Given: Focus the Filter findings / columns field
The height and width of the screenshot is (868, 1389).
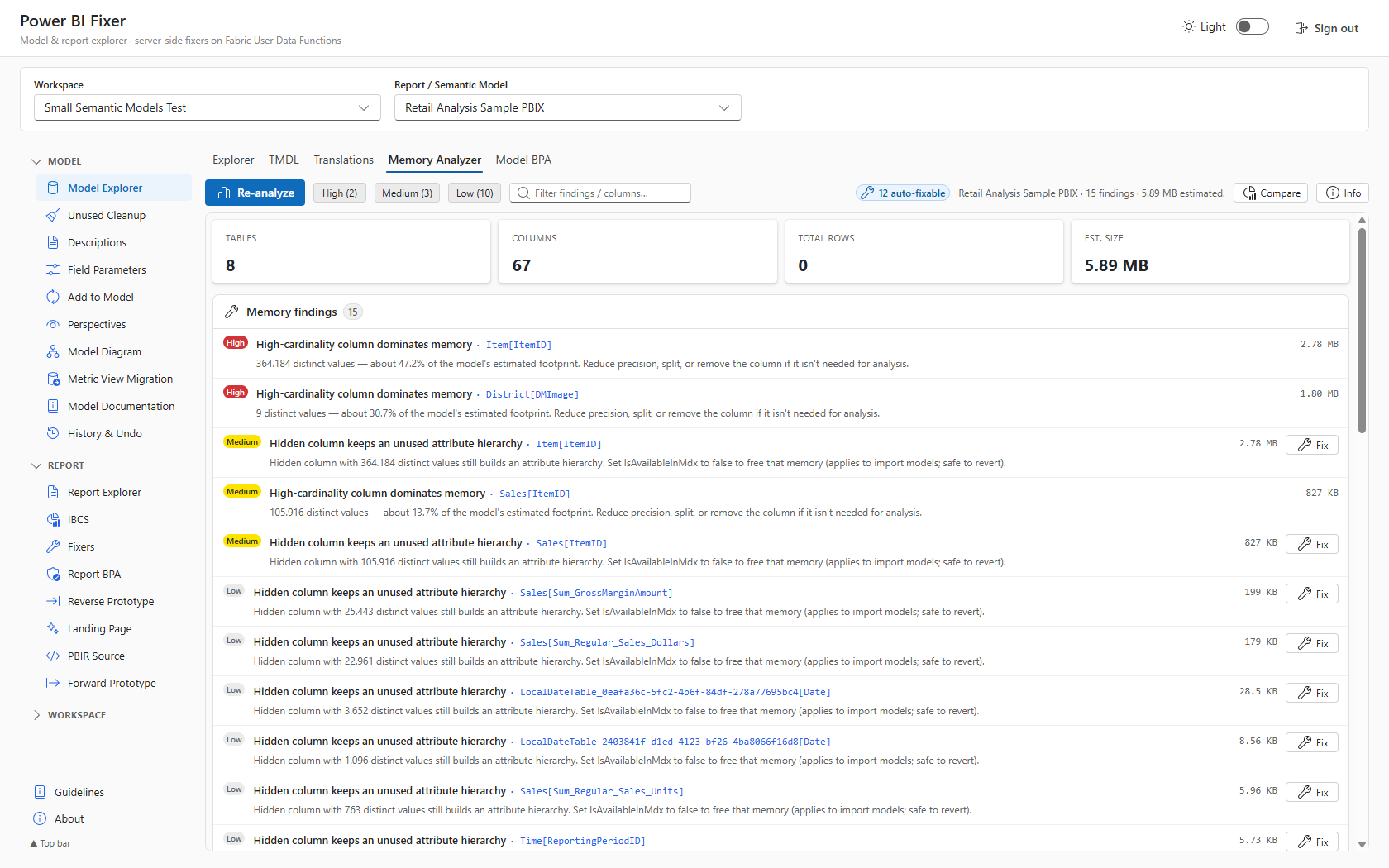Looking at the screenshot, I should (600, 193).
